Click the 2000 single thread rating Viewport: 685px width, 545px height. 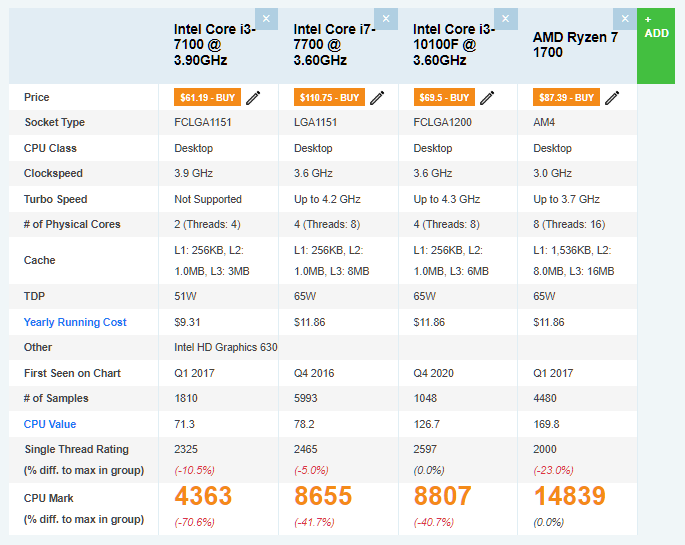click(545, 449)
